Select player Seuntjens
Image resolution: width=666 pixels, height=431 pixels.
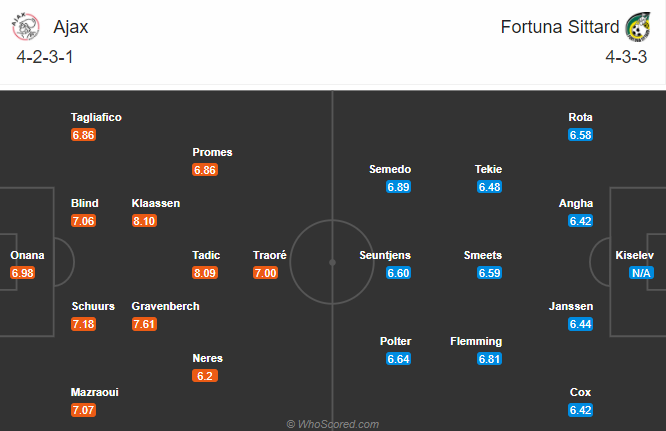385,255
